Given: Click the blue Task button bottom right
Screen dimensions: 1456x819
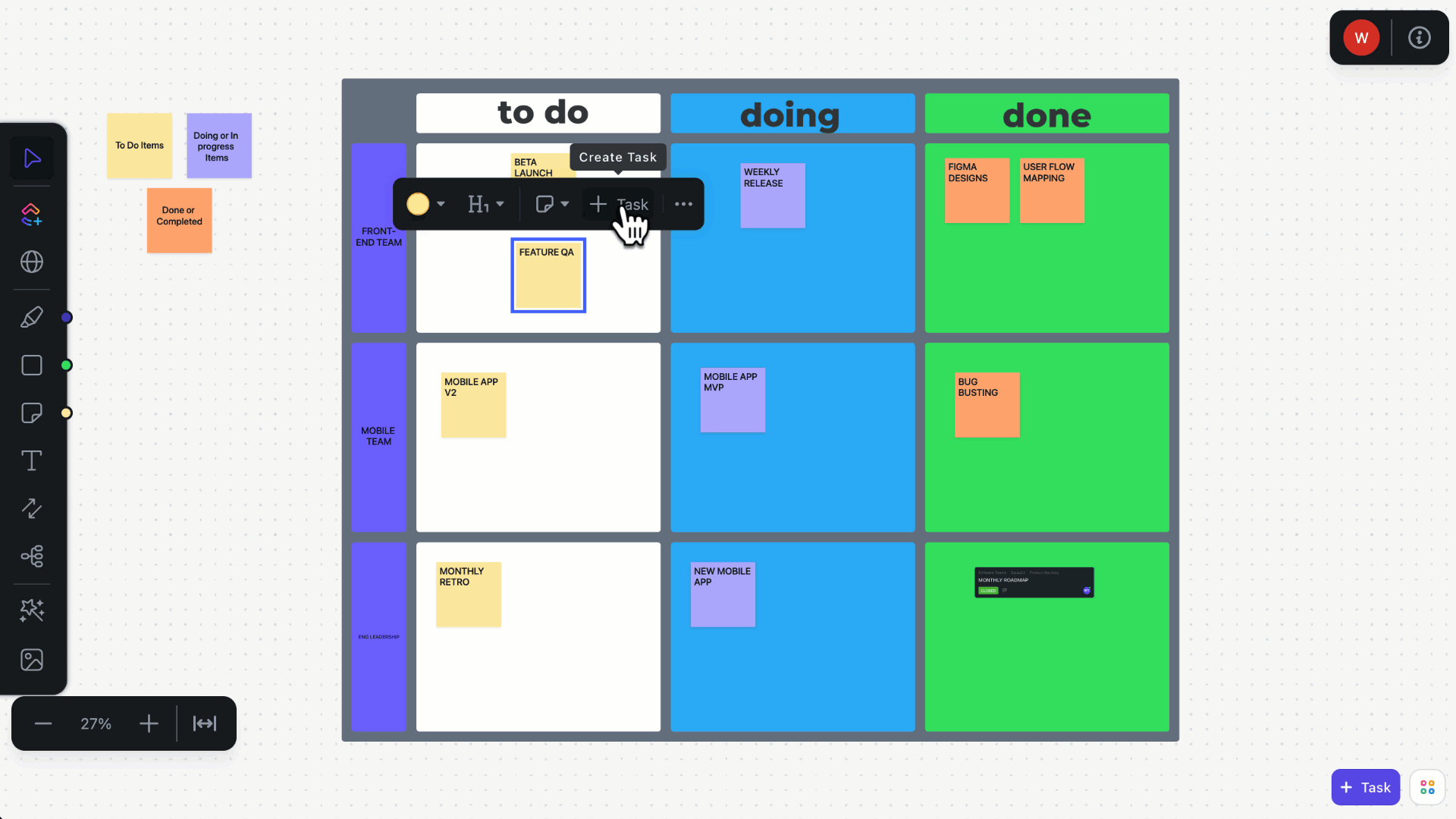Looking at the screenshot, I should coord(1365,786).
